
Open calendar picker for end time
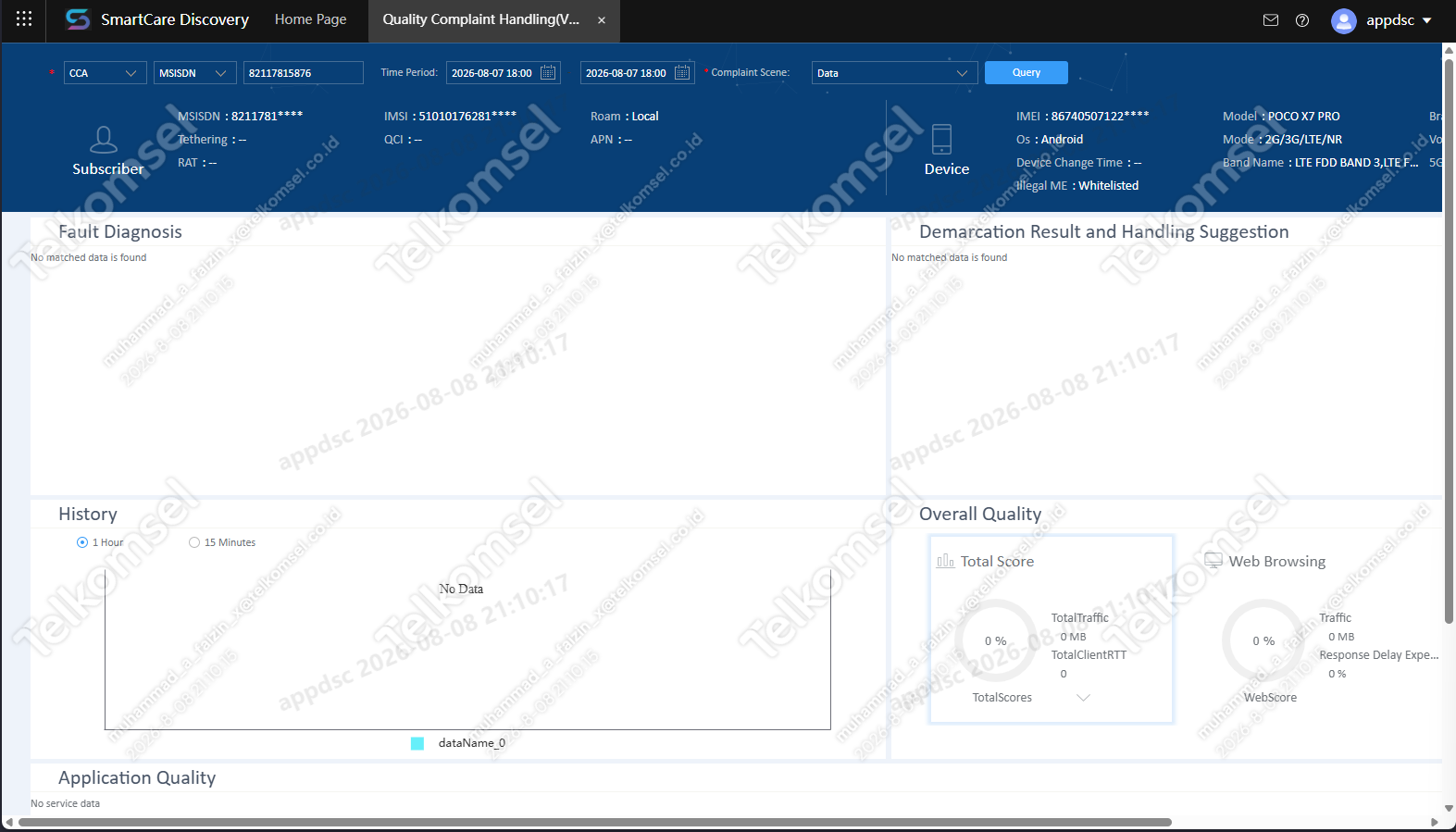682,72
